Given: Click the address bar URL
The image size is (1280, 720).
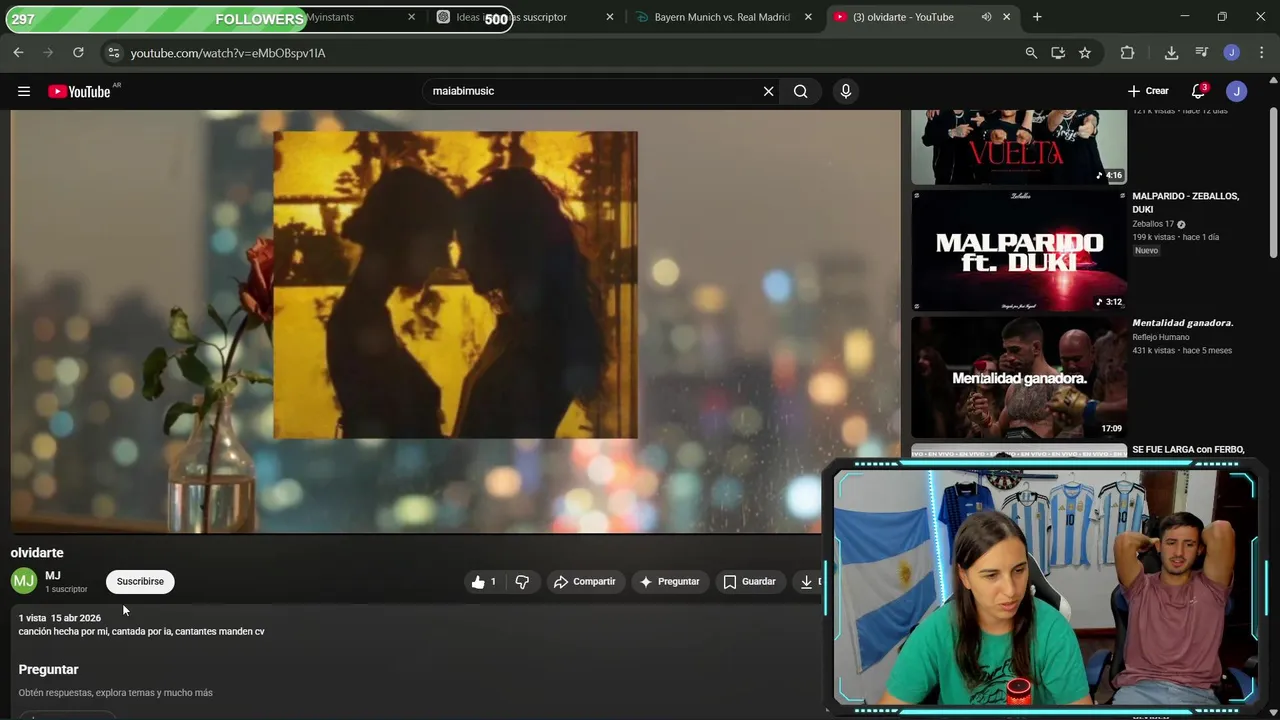Looking at the screenshot, I should point(228,53).
